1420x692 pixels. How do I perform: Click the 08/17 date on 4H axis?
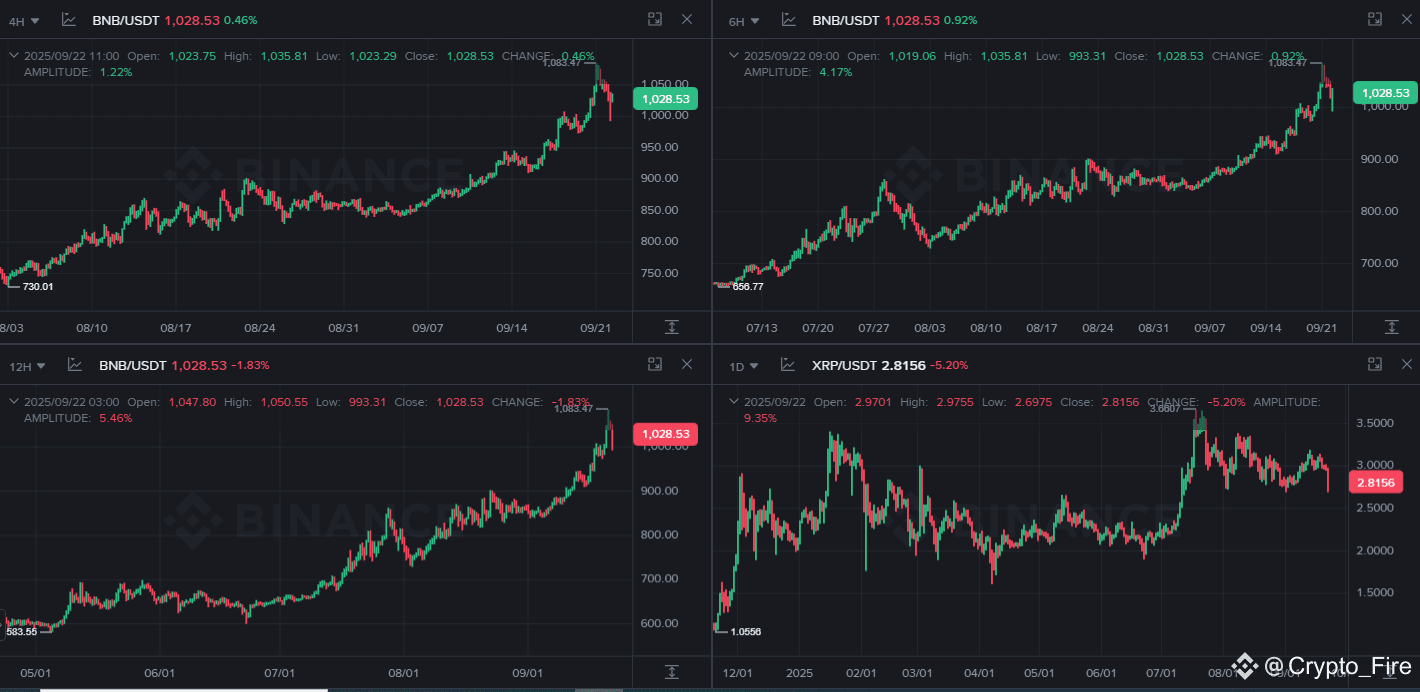pos(175,327)
